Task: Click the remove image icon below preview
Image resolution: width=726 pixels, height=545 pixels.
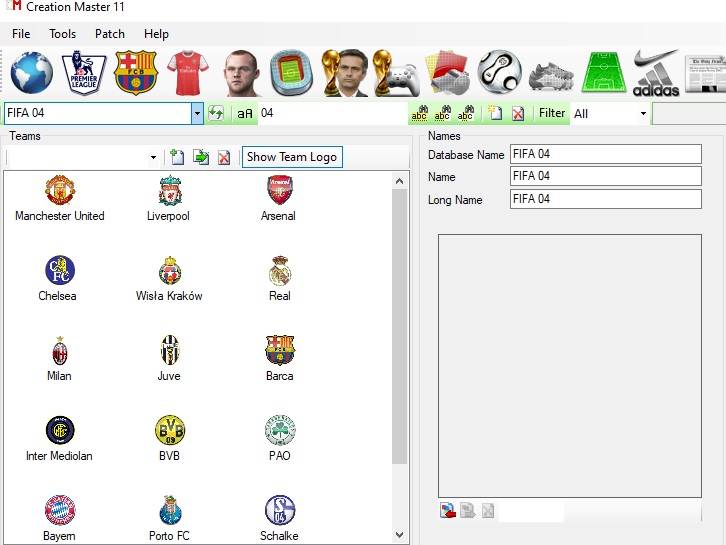Action: pos(488,510)
